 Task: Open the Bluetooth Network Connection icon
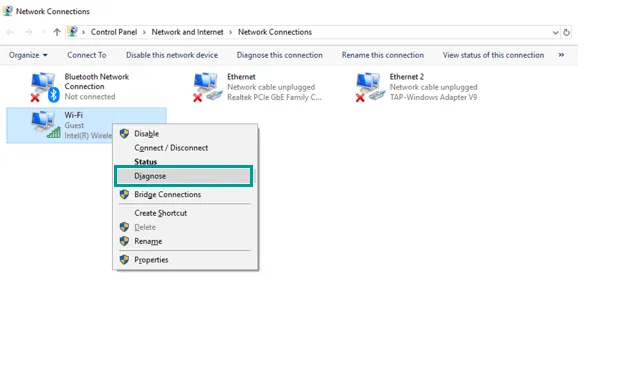coord(45,87)
